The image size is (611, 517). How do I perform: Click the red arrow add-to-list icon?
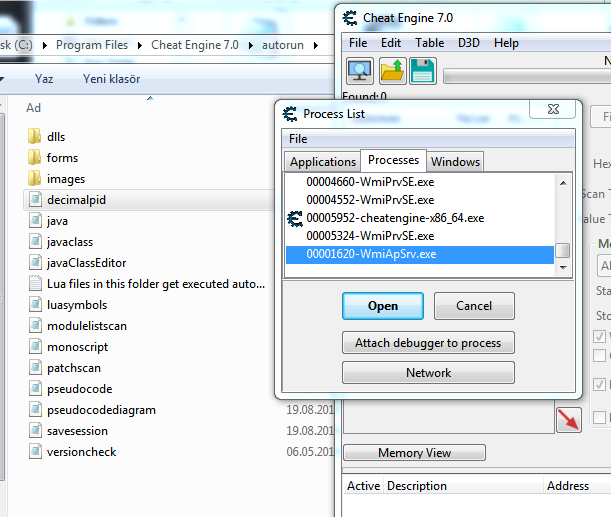[569, 420]
